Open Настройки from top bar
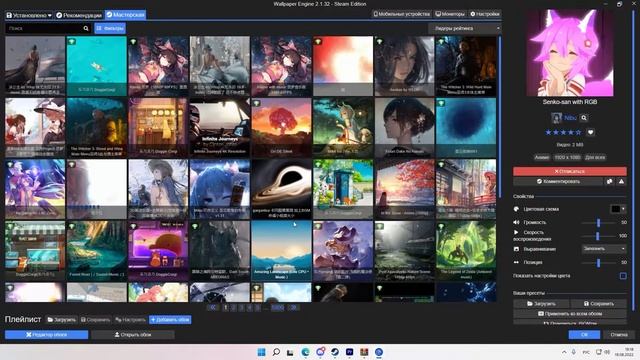This screenshot has width=640, height=360. coord(484,14)
